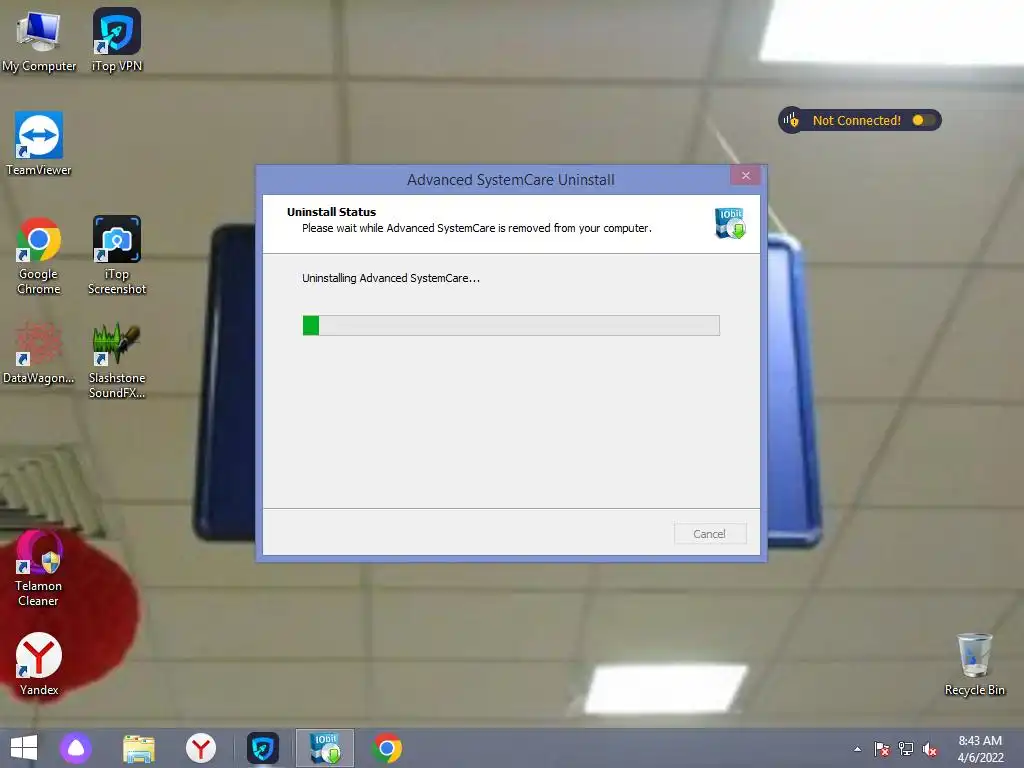Image resolution: width=1024 pixels, height=768 pixels.
Task: Show hidden system tray icons
Action: pyautogui.click(x=857, y=749)
